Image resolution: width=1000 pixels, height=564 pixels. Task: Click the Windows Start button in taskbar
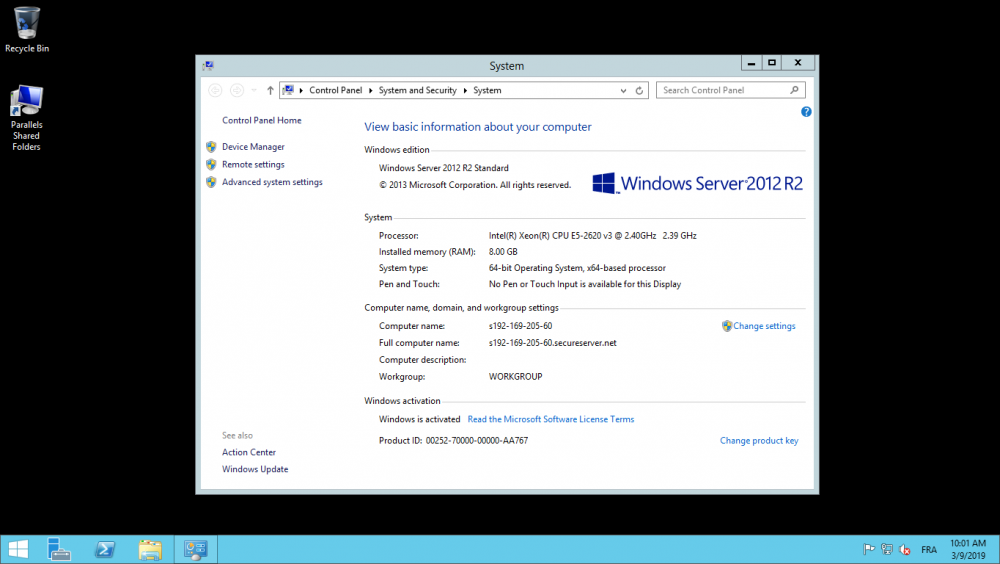click(x=18, y=549)
